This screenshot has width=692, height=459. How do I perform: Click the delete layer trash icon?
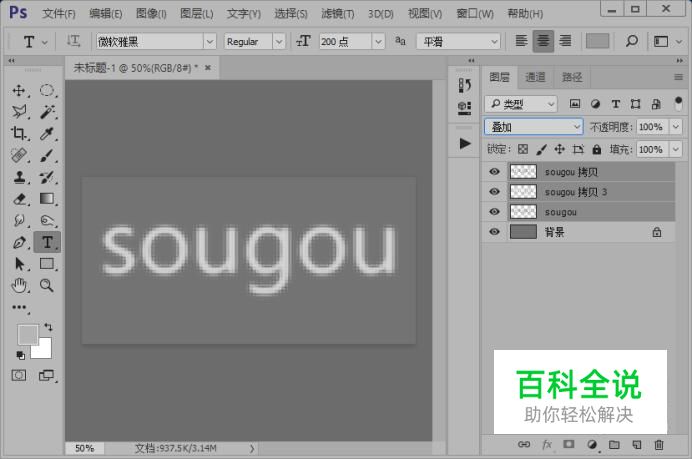click(x=659, y=444)
